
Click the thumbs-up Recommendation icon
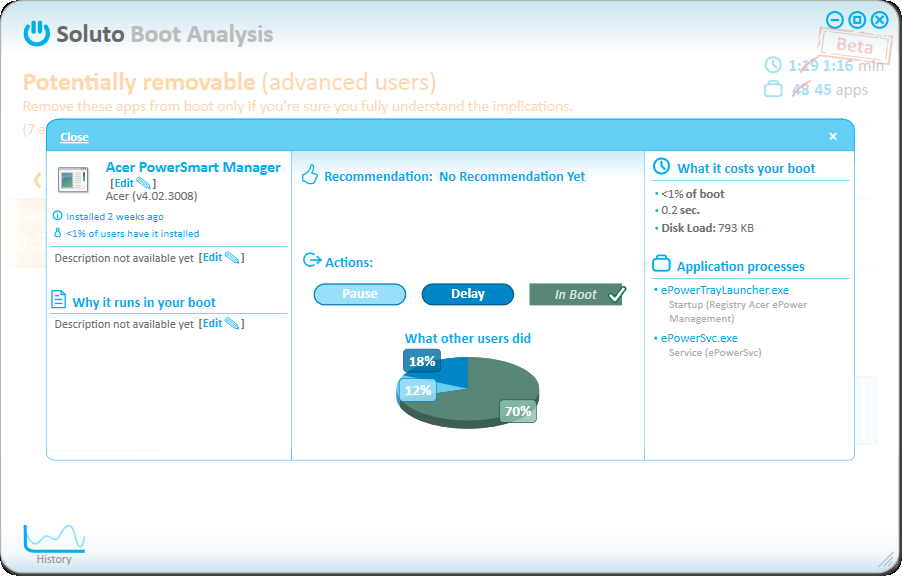pyautogui.click(x=310, y=174)
